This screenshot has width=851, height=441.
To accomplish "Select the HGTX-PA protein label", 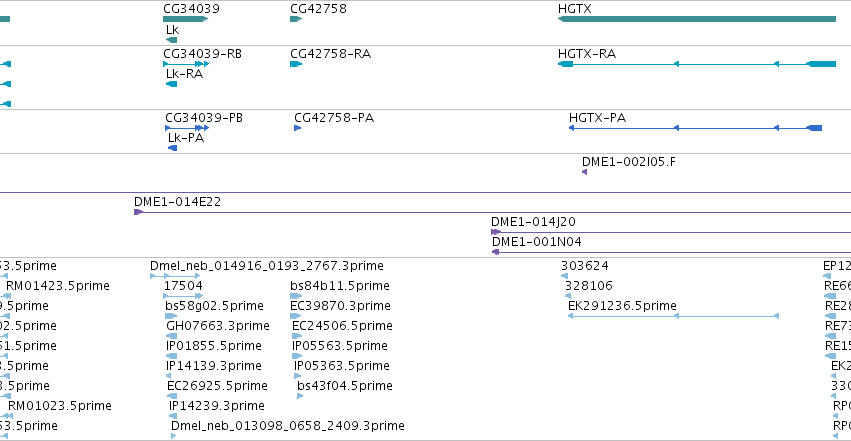I will click(x=597, y=118).
